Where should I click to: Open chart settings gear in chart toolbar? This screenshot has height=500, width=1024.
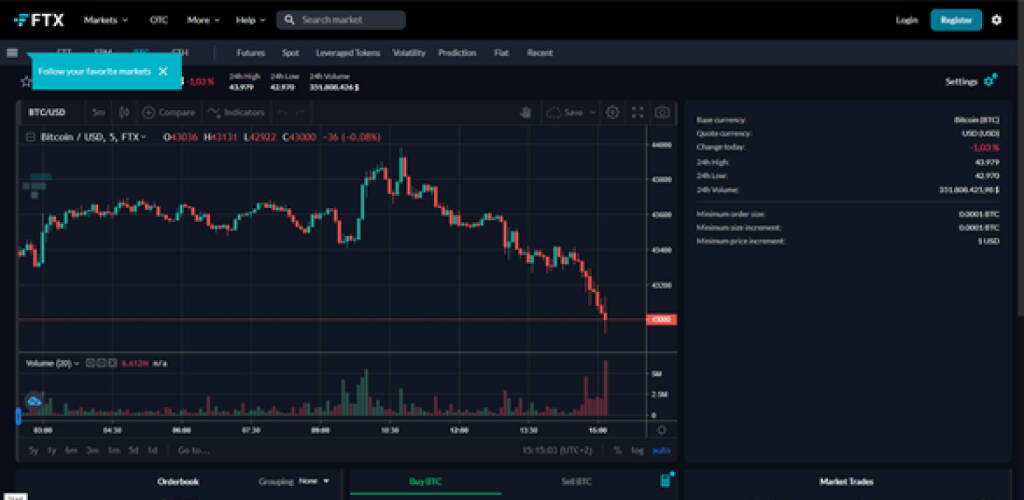coord(612,113)
